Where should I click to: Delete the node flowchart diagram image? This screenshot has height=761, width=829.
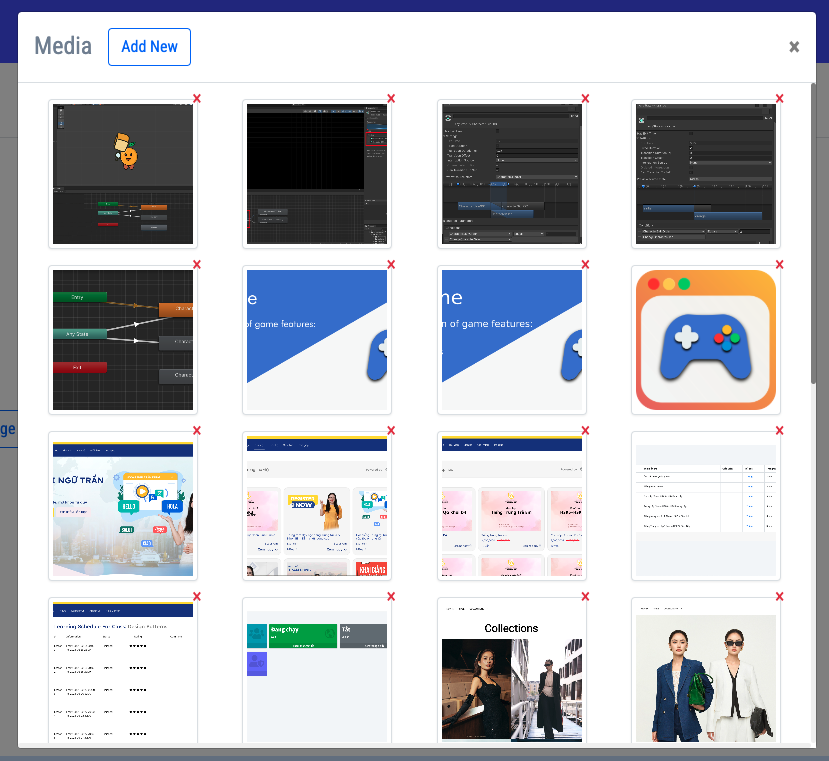tap(196, 264)
